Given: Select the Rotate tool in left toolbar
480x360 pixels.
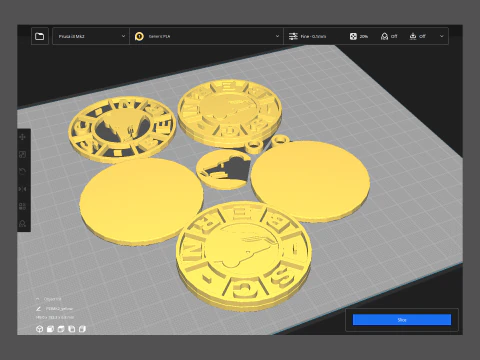Looking at the screenshot, I should click(x=23, y=172).
